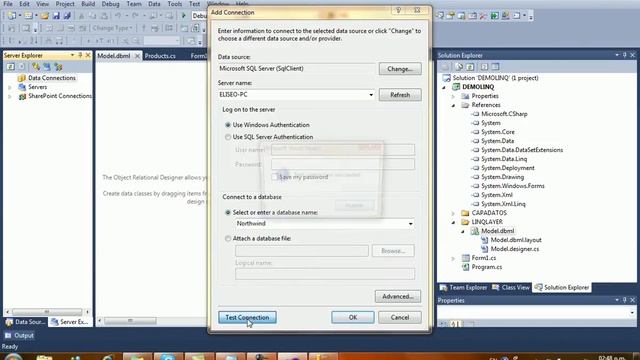Collapse the LINQLAYER folder
Screen dimensions: 640x360
tap(453, 222)
